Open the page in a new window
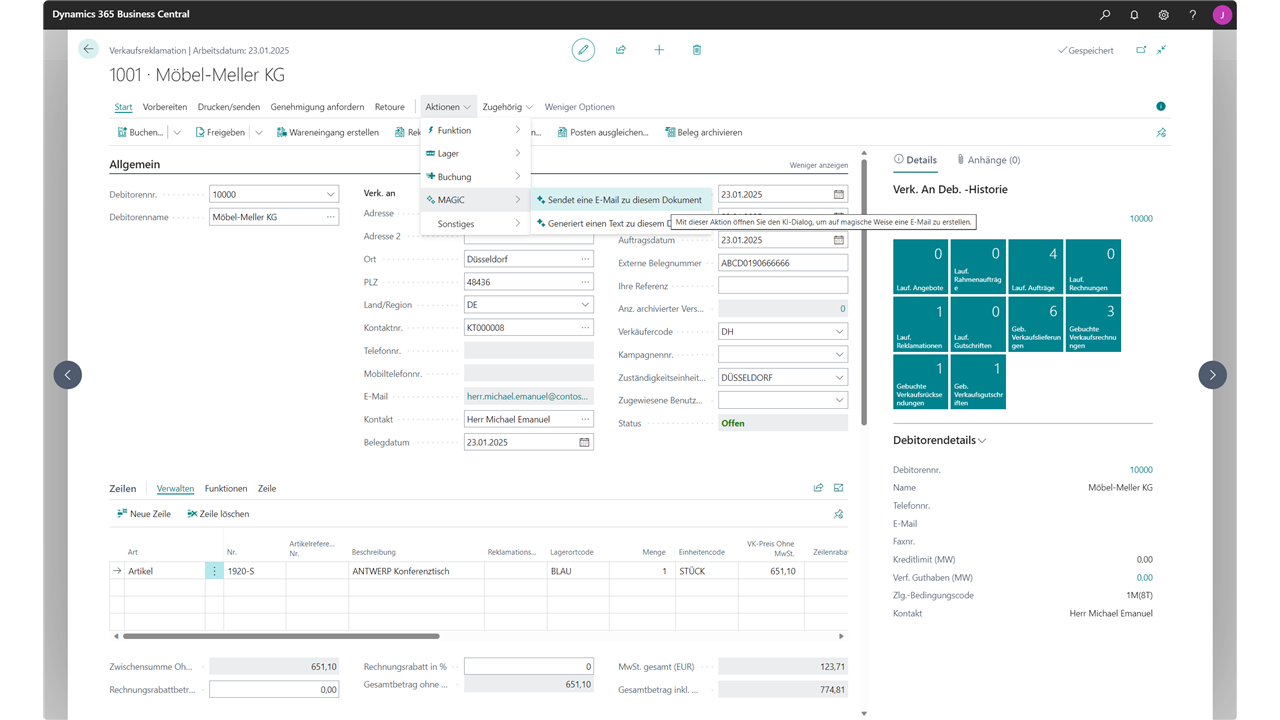Screen dimensions: 1280x720 (x=1141, y=50)
